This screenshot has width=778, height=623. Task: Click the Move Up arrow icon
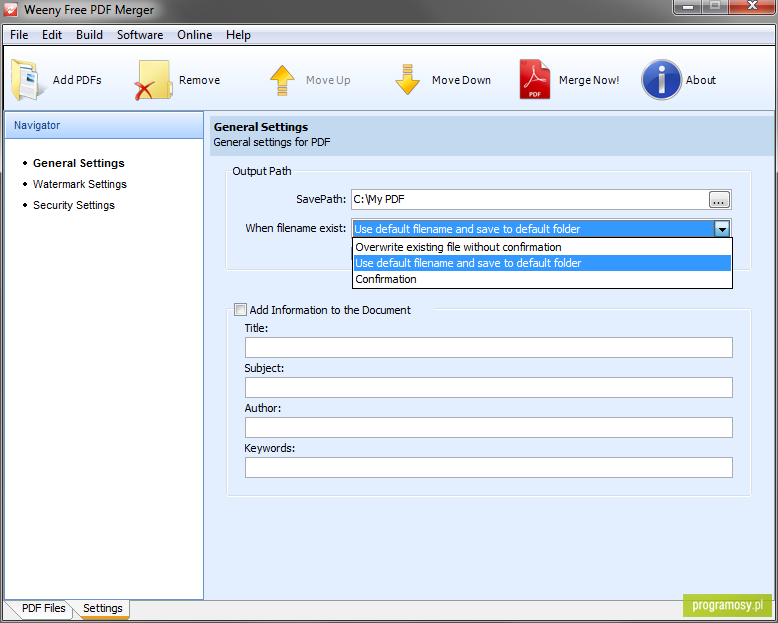[x=282, y=80]
